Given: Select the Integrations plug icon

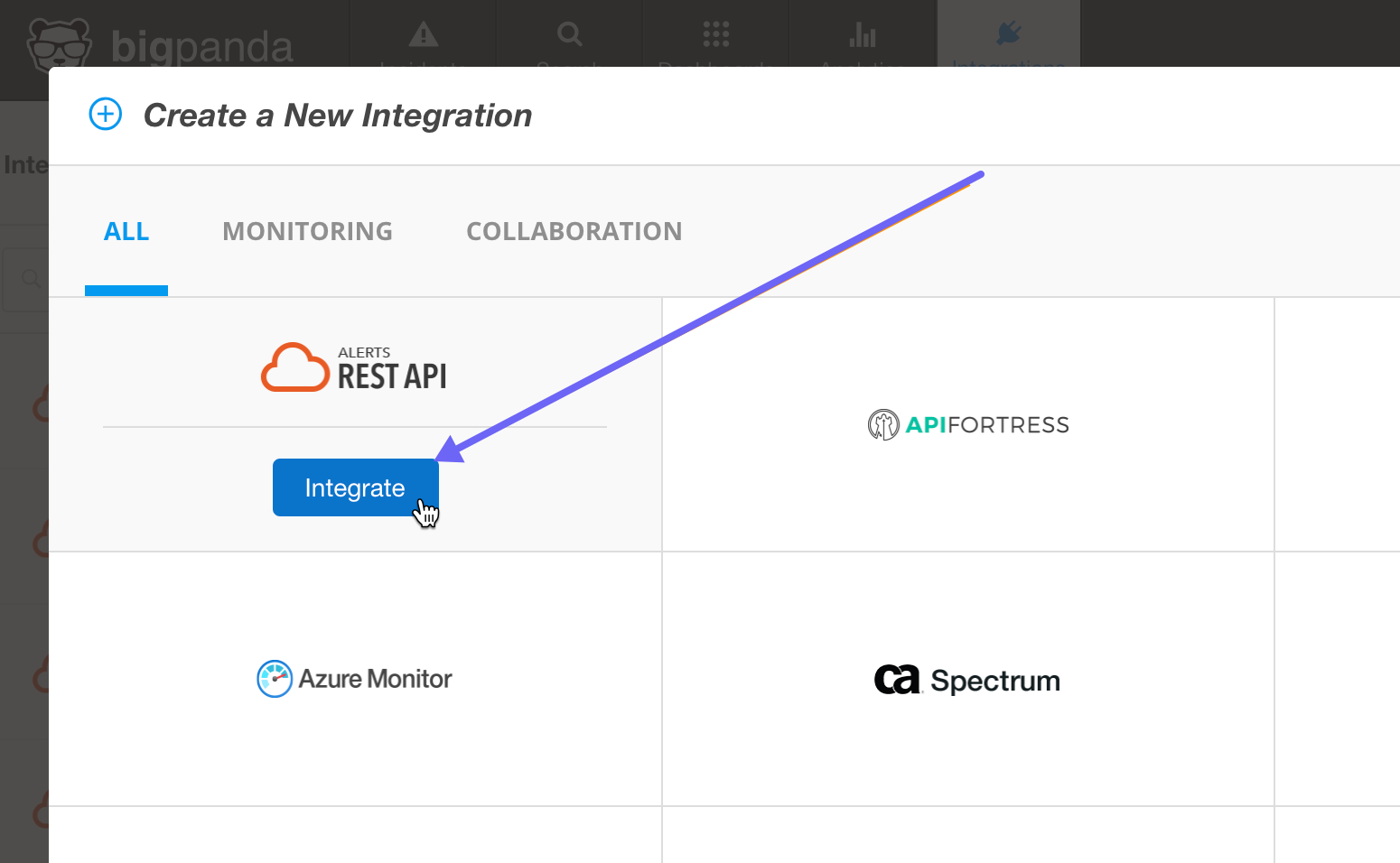Looking at the screenshot, I should [1008, 34].
